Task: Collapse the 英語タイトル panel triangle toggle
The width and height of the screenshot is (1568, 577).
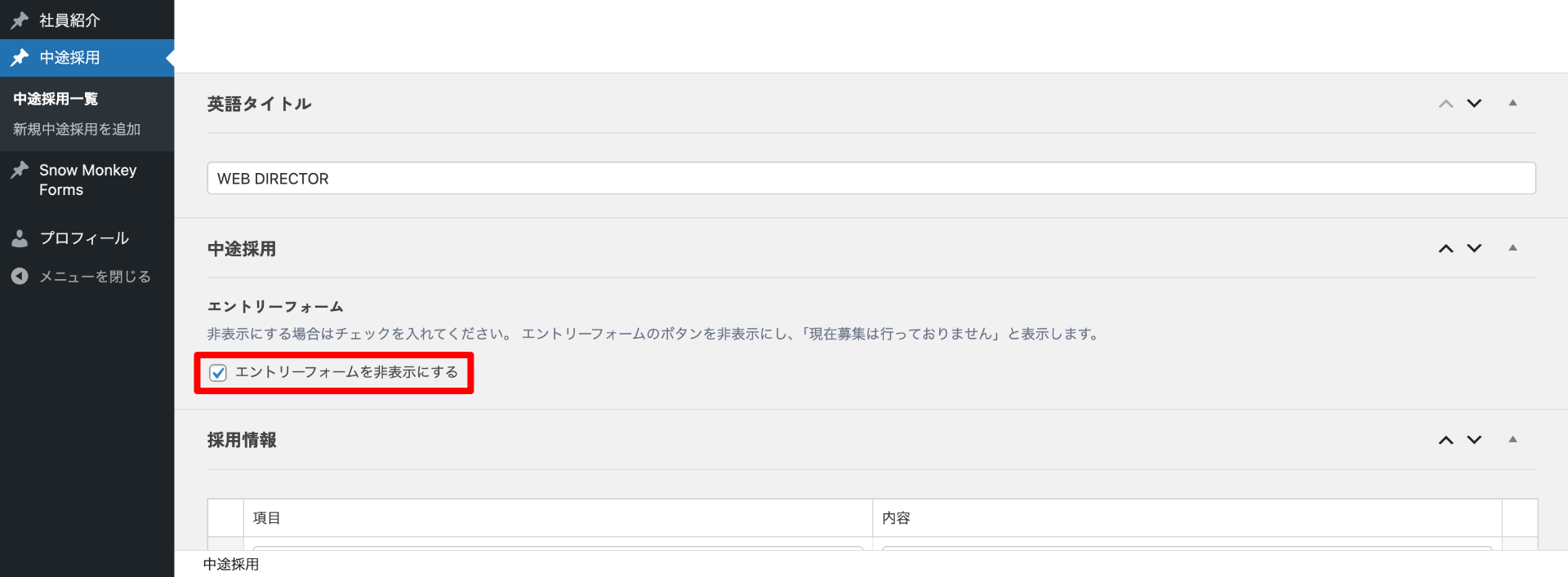Action: 1512,103
